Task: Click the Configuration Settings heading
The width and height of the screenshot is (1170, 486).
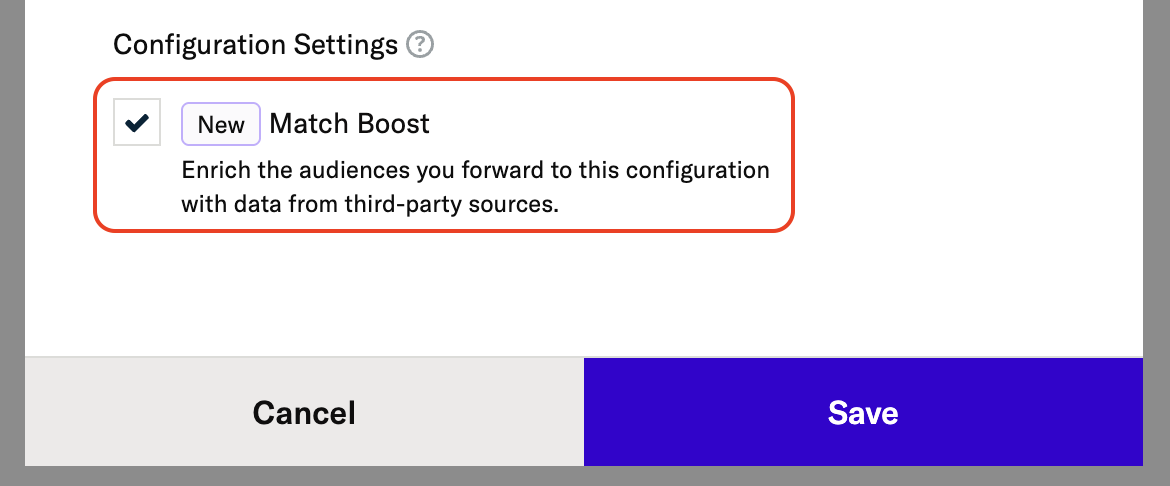Action: (255, 45)
